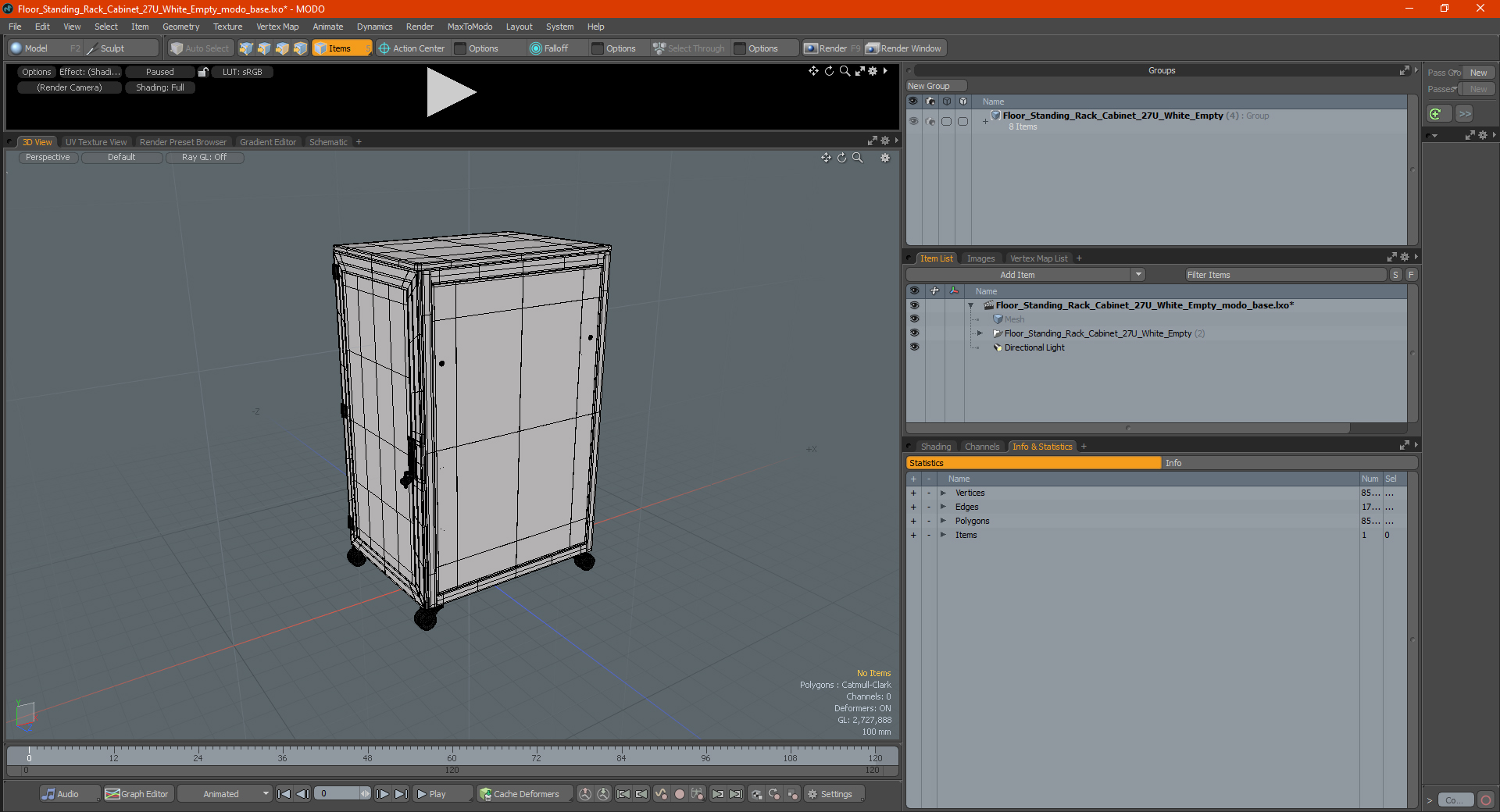Expand Floor_Standing_Rack_Cabinet_27U_White_Empty item arrow

pos(980,333)
